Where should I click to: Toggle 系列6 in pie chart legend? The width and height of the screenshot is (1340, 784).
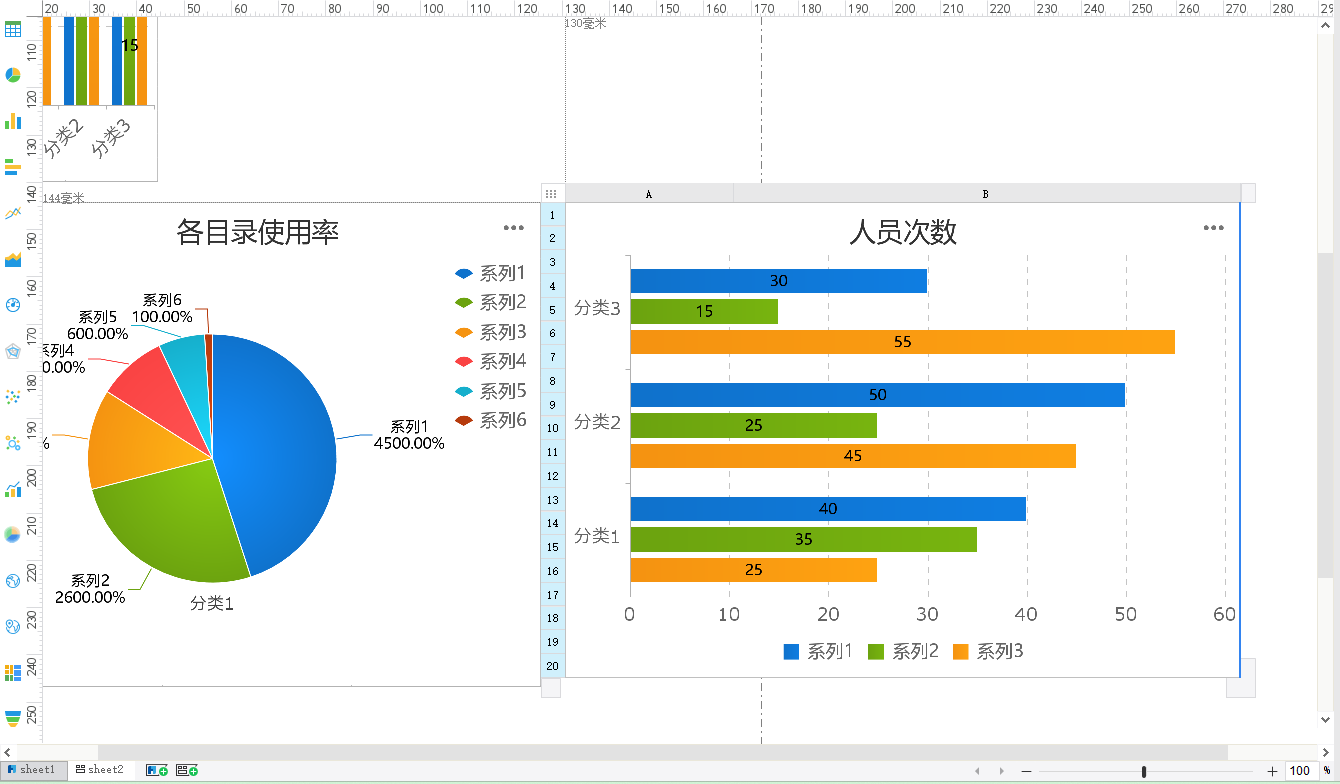pos(490,420)
